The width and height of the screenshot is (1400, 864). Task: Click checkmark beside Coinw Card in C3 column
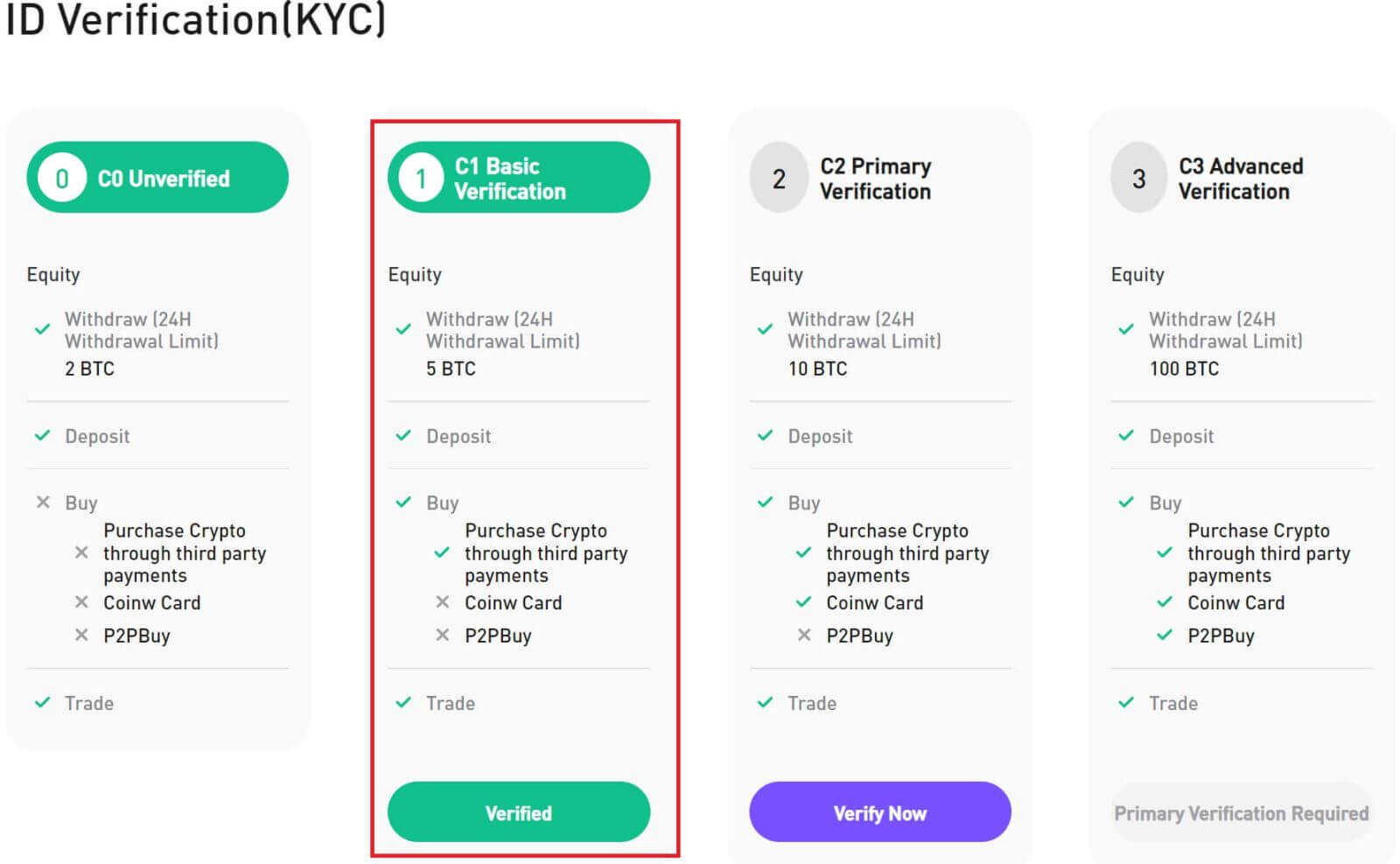[x=1165, y=602]
